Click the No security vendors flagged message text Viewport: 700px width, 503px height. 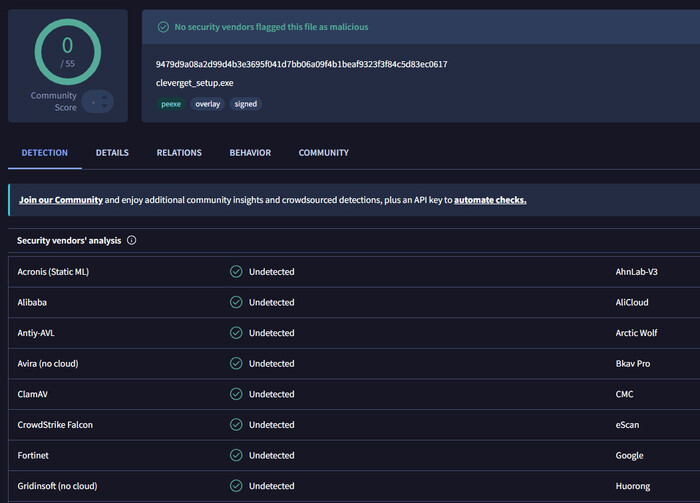tap(271, 27)
